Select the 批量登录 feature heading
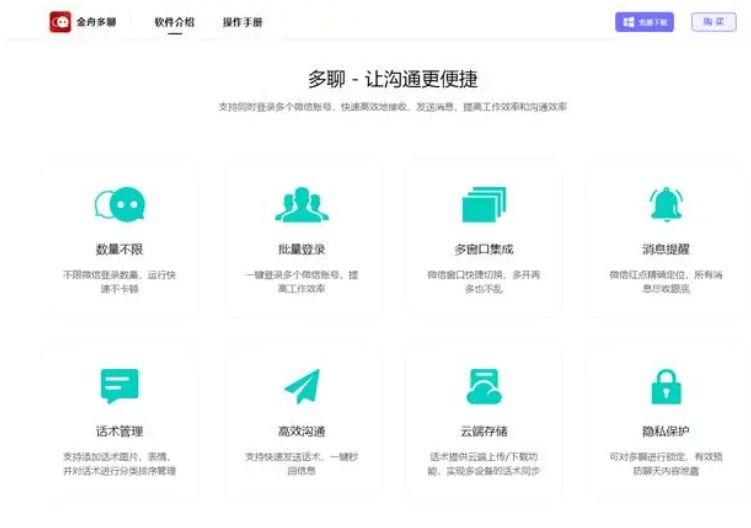751x528 pixels. [x=301, y=249]
